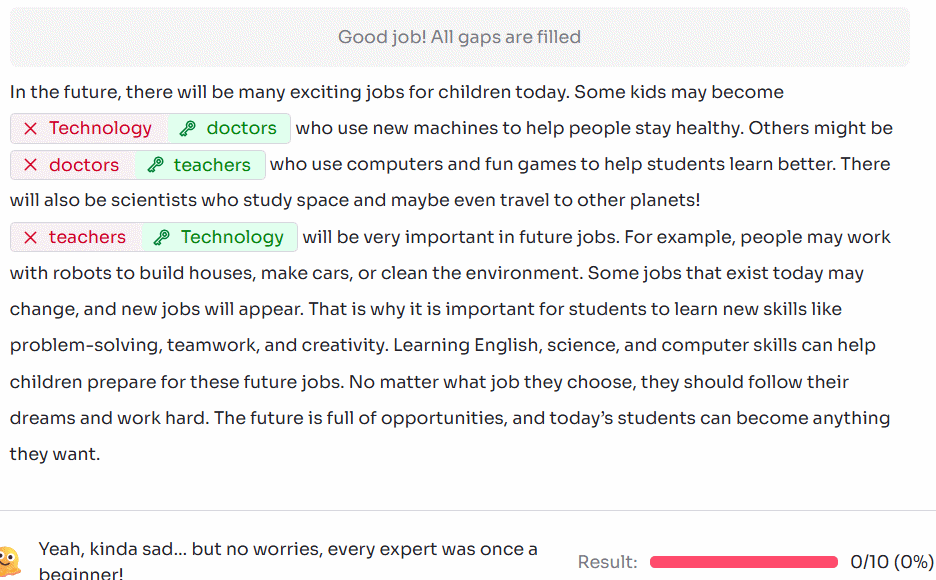Click the green key icon beside correct answer Technology
This screenshot has height=580, width=936.
pyautogui.click(x=161, y=237)
